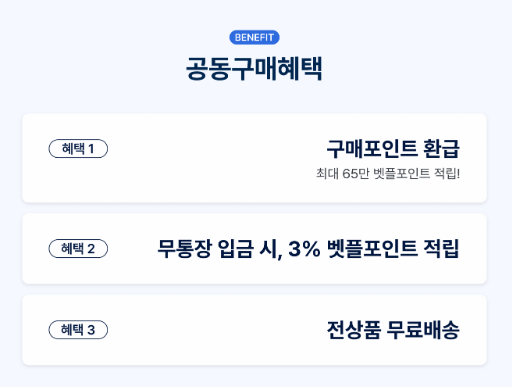Click the word 환급 in benefit one
Screen dimensions: 512x387
pos(442,149)
